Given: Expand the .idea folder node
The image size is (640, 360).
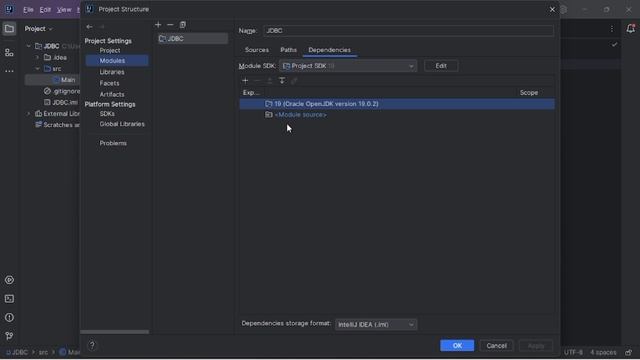Looking at the screenshot, I should click(x=38, y=58).
